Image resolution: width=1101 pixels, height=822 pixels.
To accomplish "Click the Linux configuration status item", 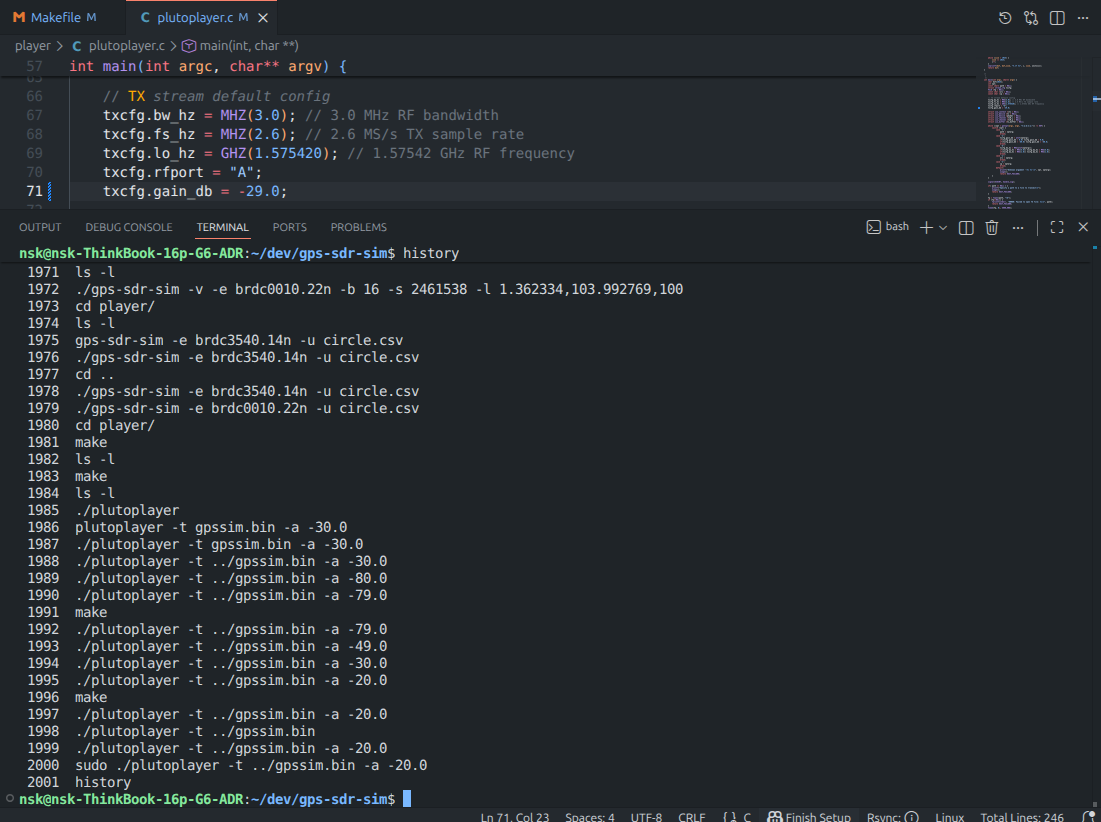I will 949,817.
